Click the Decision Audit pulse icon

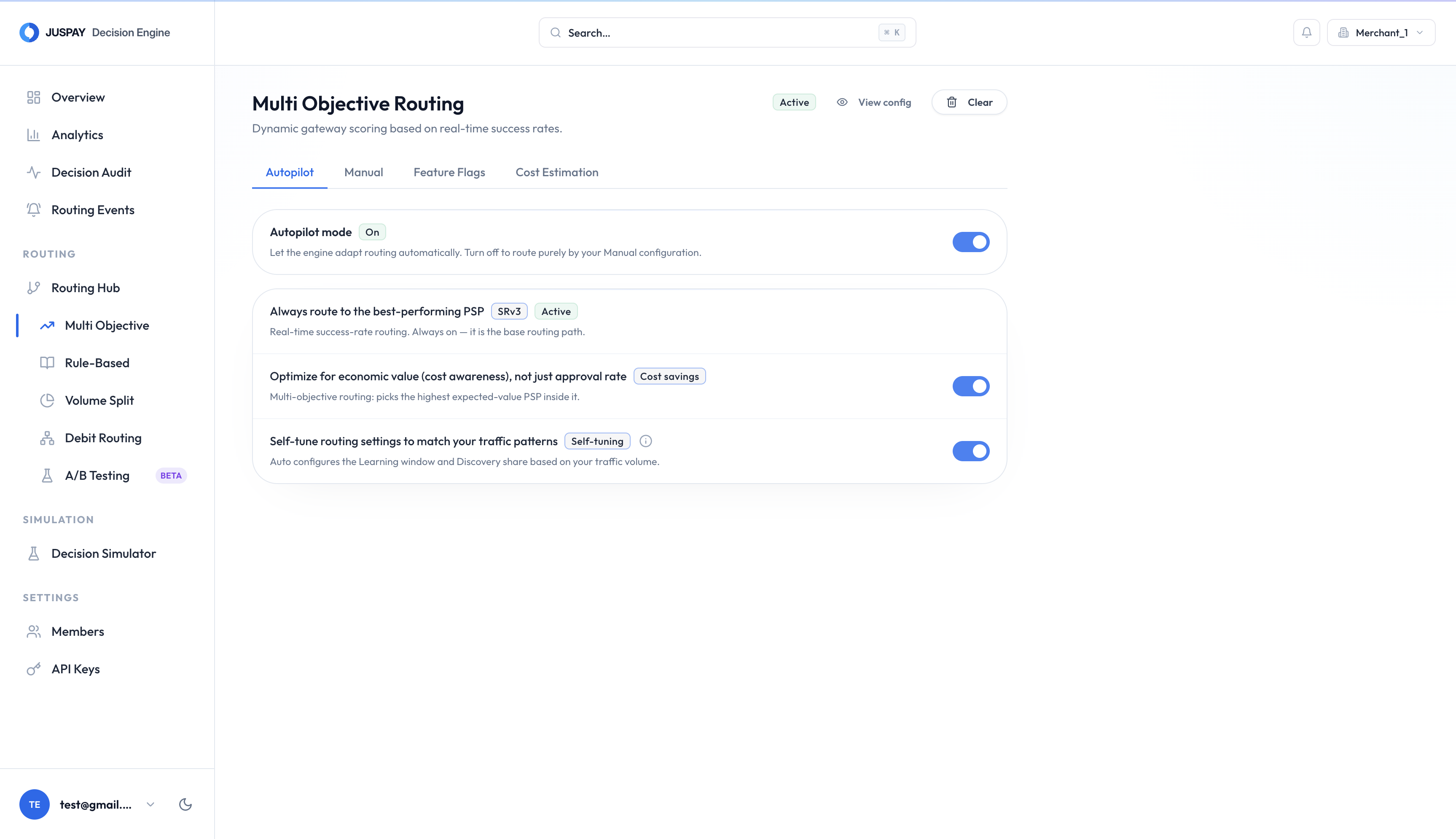click(x=33, y=172)
